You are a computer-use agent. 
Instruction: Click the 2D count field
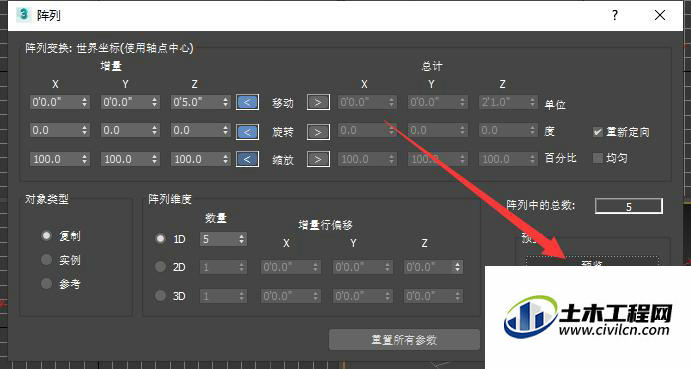223,267
